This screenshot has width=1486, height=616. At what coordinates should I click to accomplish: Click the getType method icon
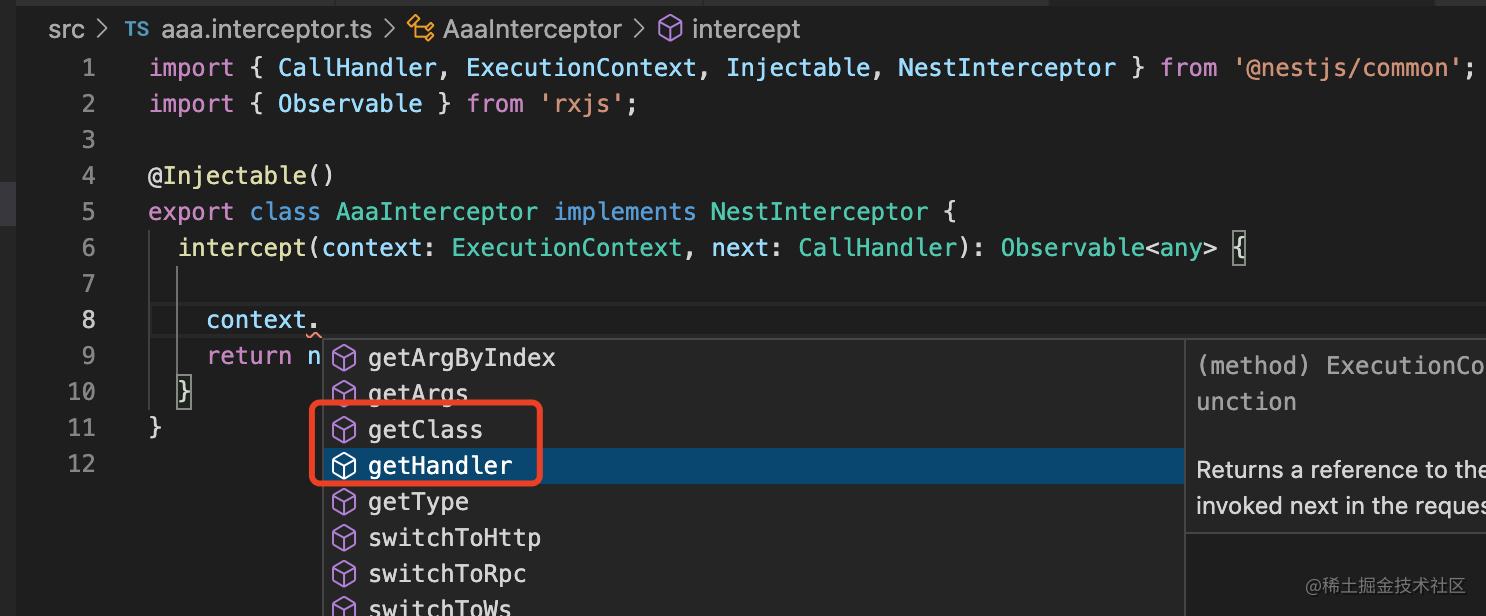344,502
